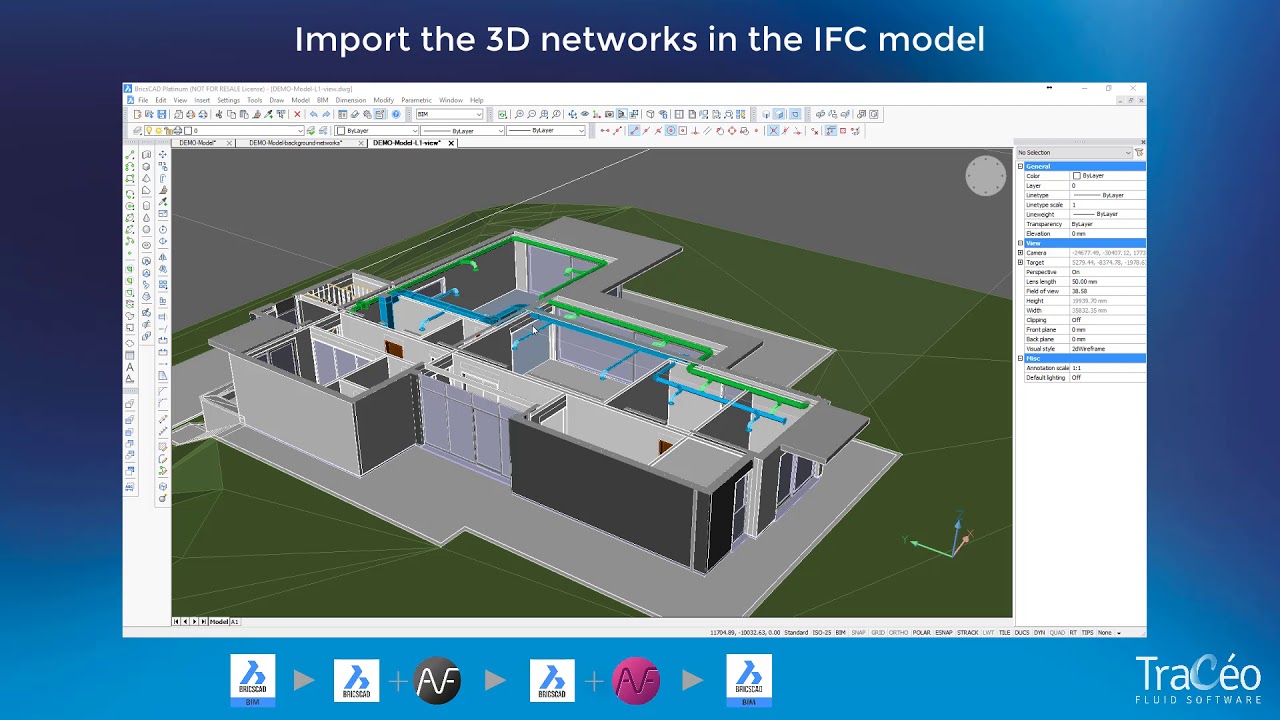
Task: Open the Parametric menu
Action: pyautogui.click(x=416, y=100)
